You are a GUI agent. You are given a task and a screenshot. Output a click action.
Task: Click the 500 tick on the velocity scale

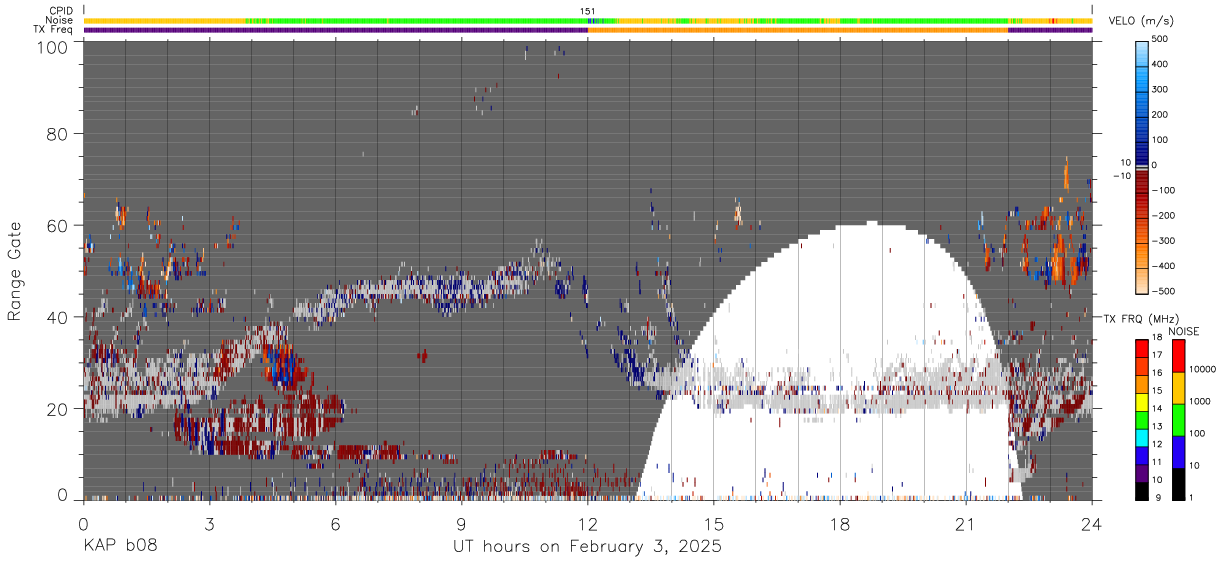click(x=1162, y=40)
